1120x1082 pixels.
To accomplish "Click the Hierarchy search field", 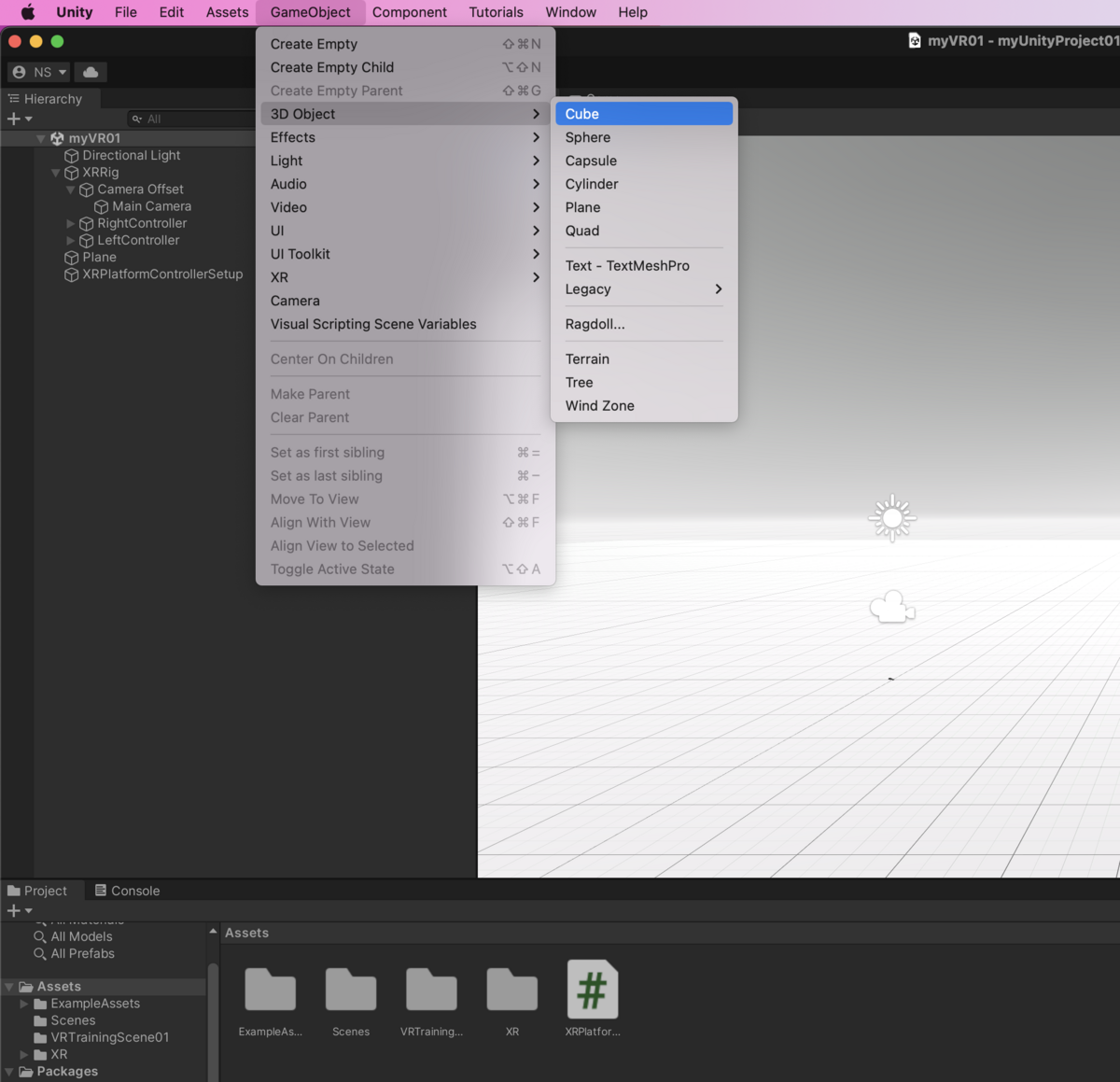I will (x=190, y=119).
